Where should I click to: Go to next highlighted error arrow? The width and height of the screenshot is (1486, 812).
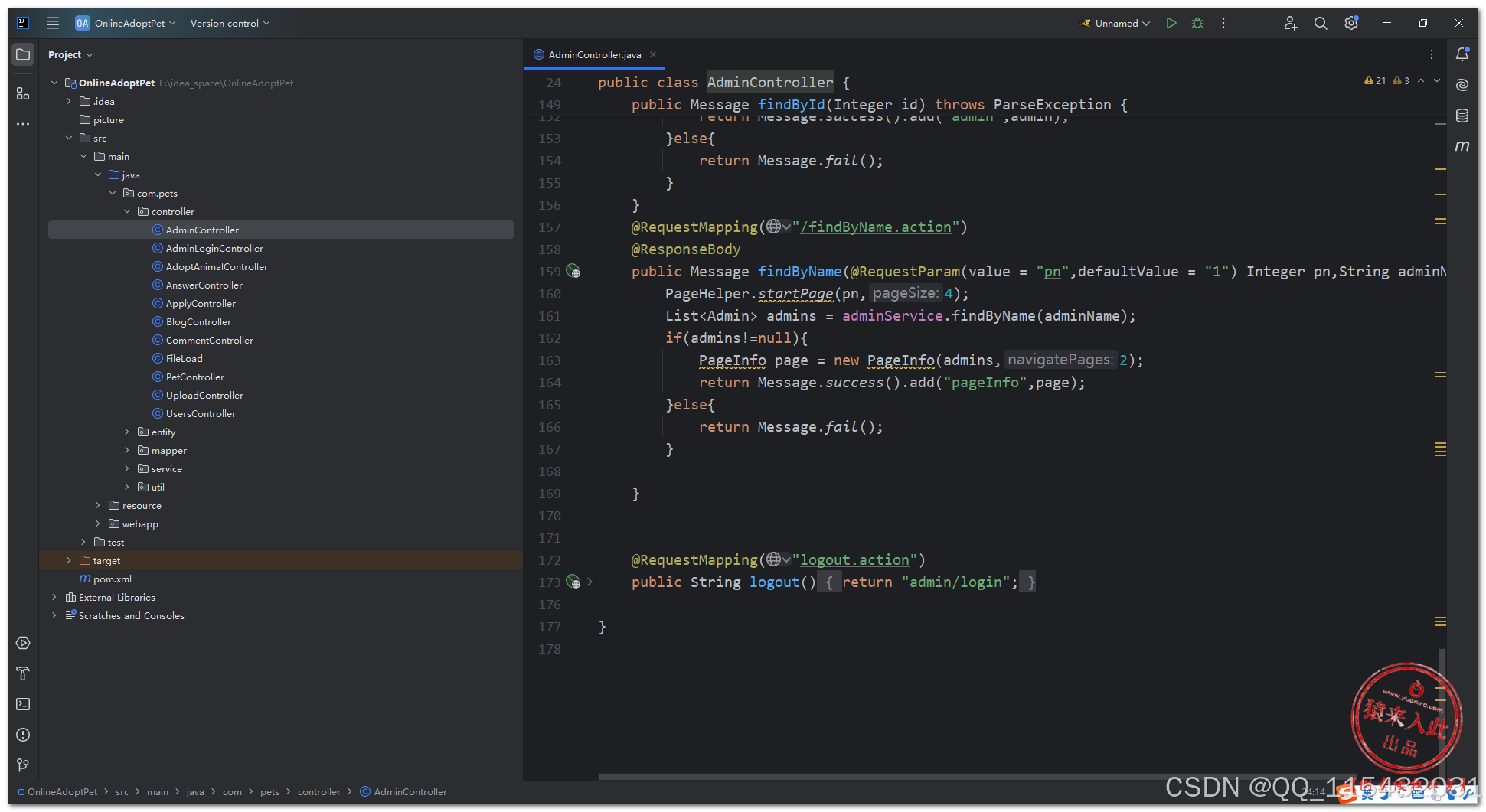[1437, 80]
